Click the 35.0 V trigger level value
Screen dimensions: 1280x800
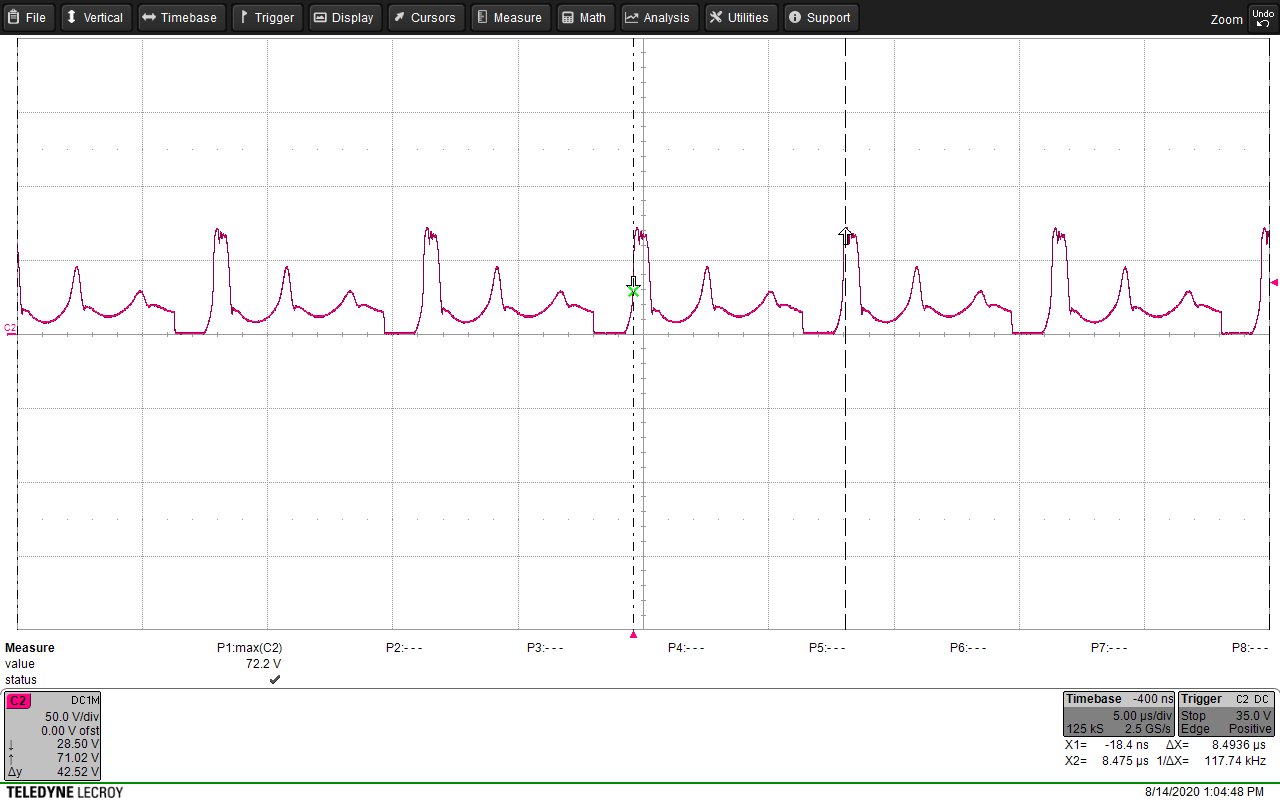(x=1254, y=716)
